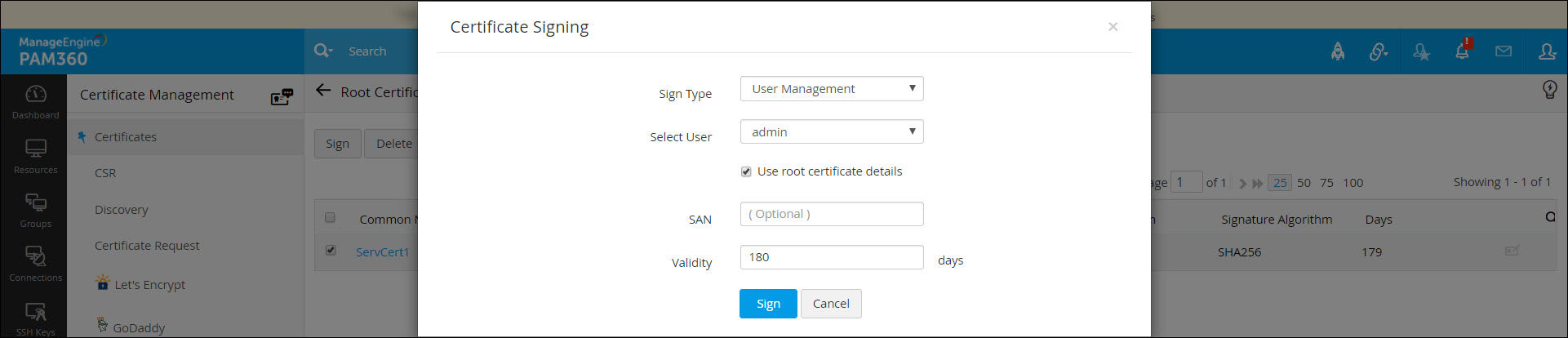Open Connections from the sidebar
This screenshot has width=1568, height=338.
[x=36, y=264]
